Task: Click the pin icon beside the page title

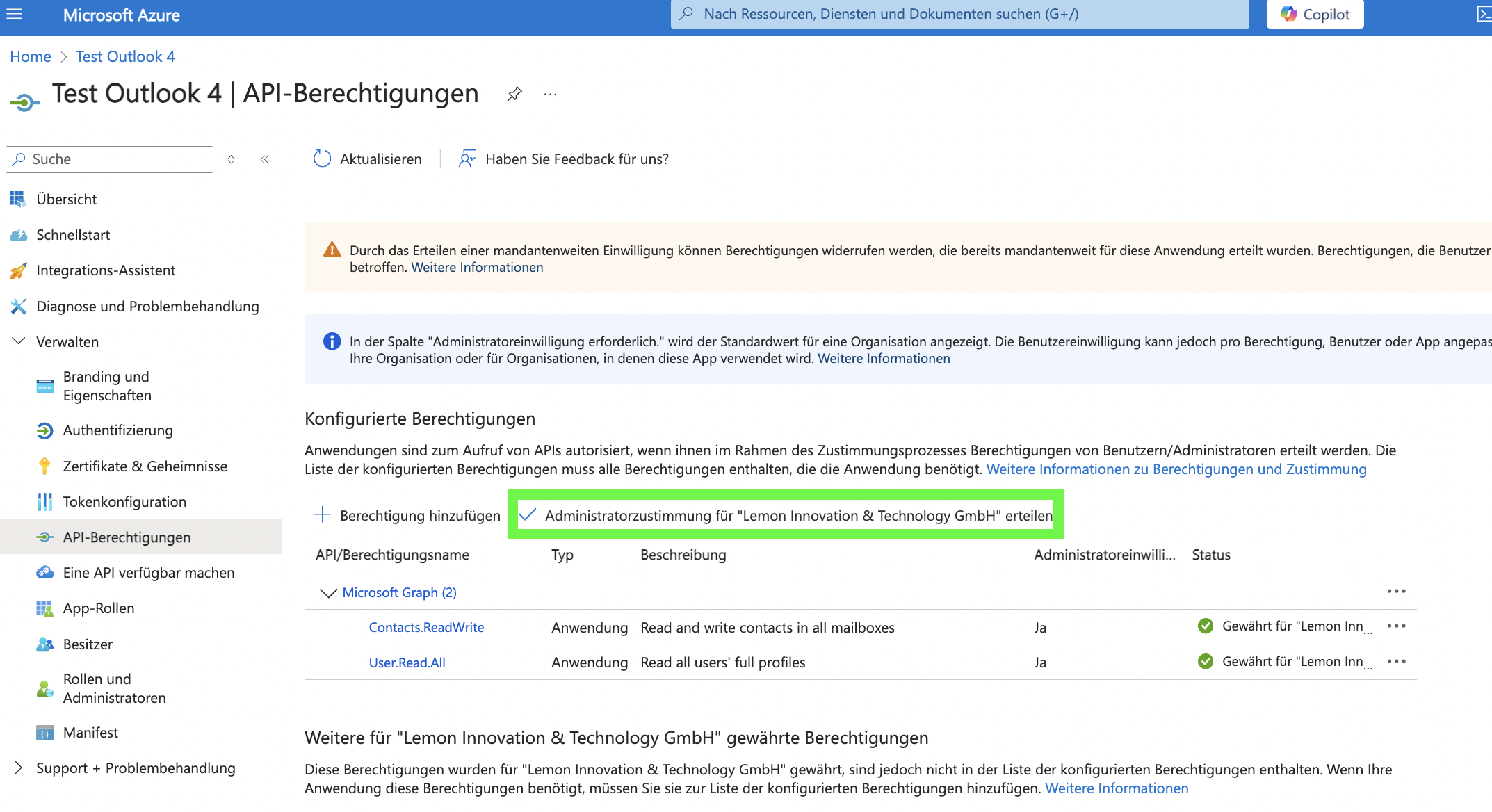Action: click(x=514, y=94)
